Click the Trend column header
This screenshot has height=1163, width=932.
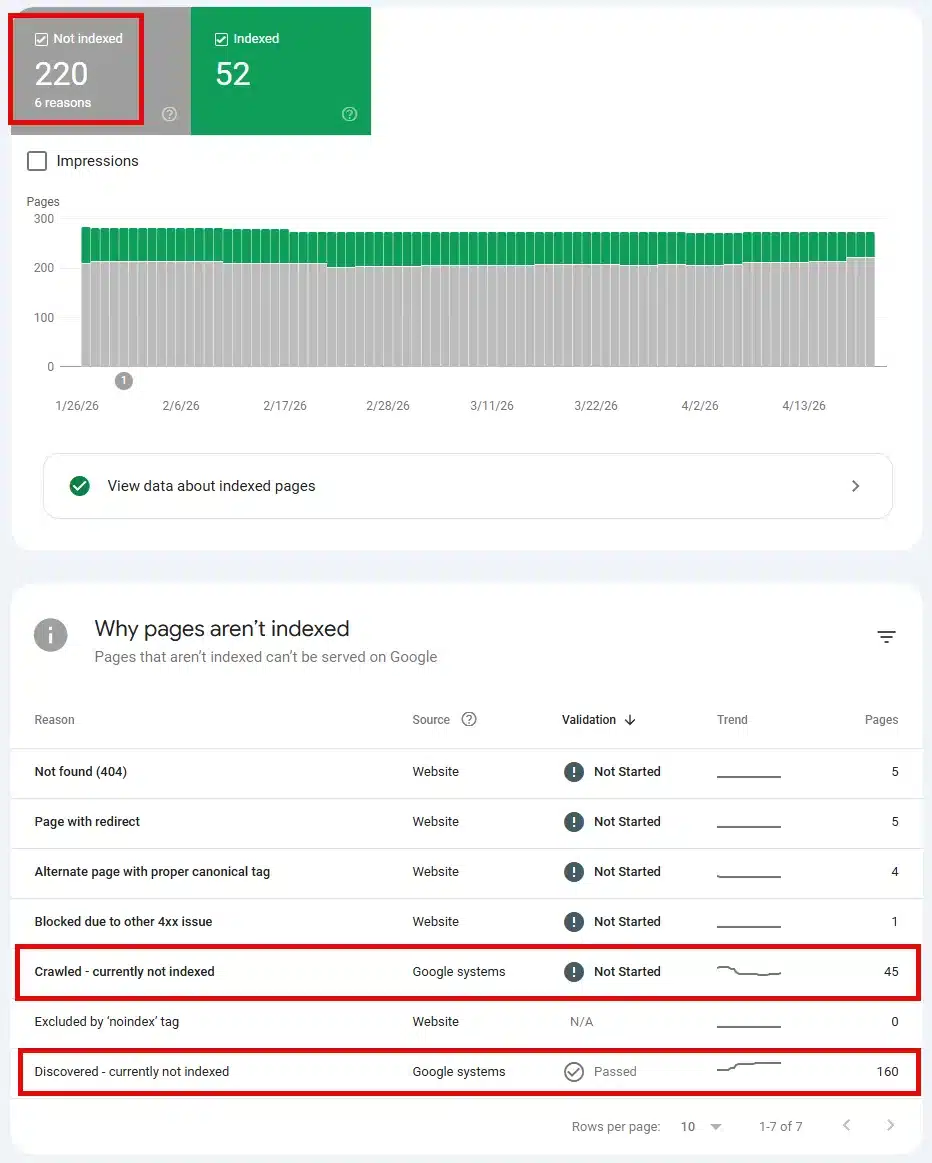(x=732, y=719)
